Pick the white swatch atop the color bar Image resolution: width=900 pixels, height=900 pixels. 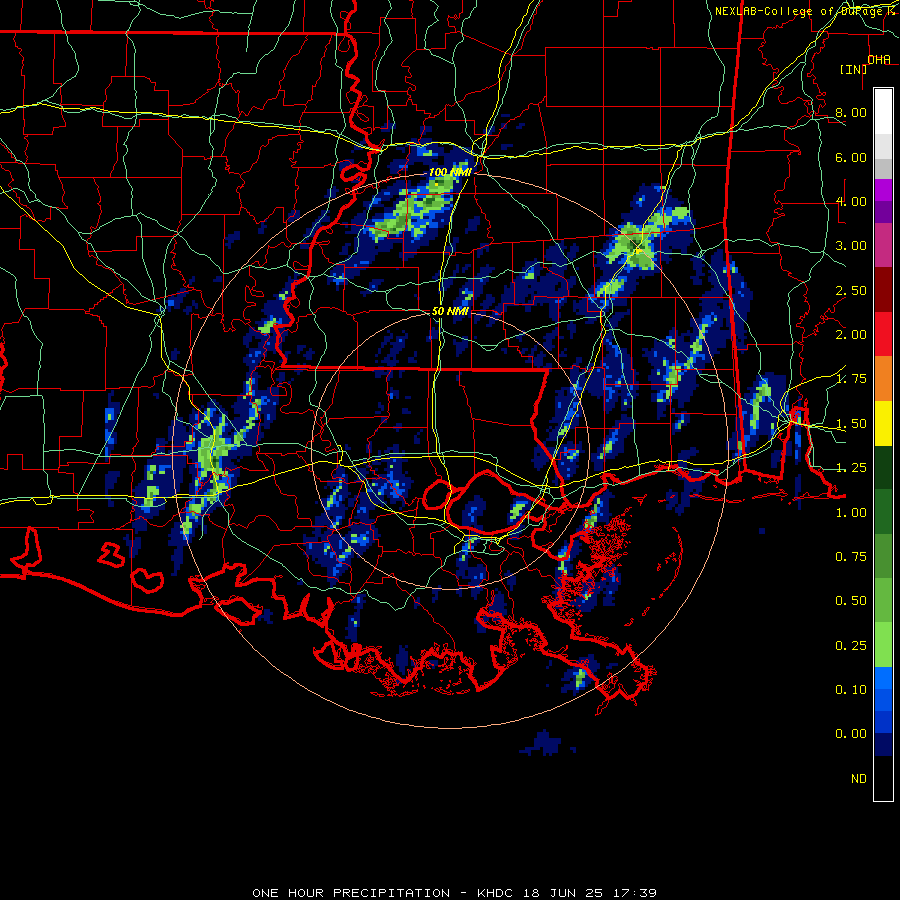pos(883,111)
